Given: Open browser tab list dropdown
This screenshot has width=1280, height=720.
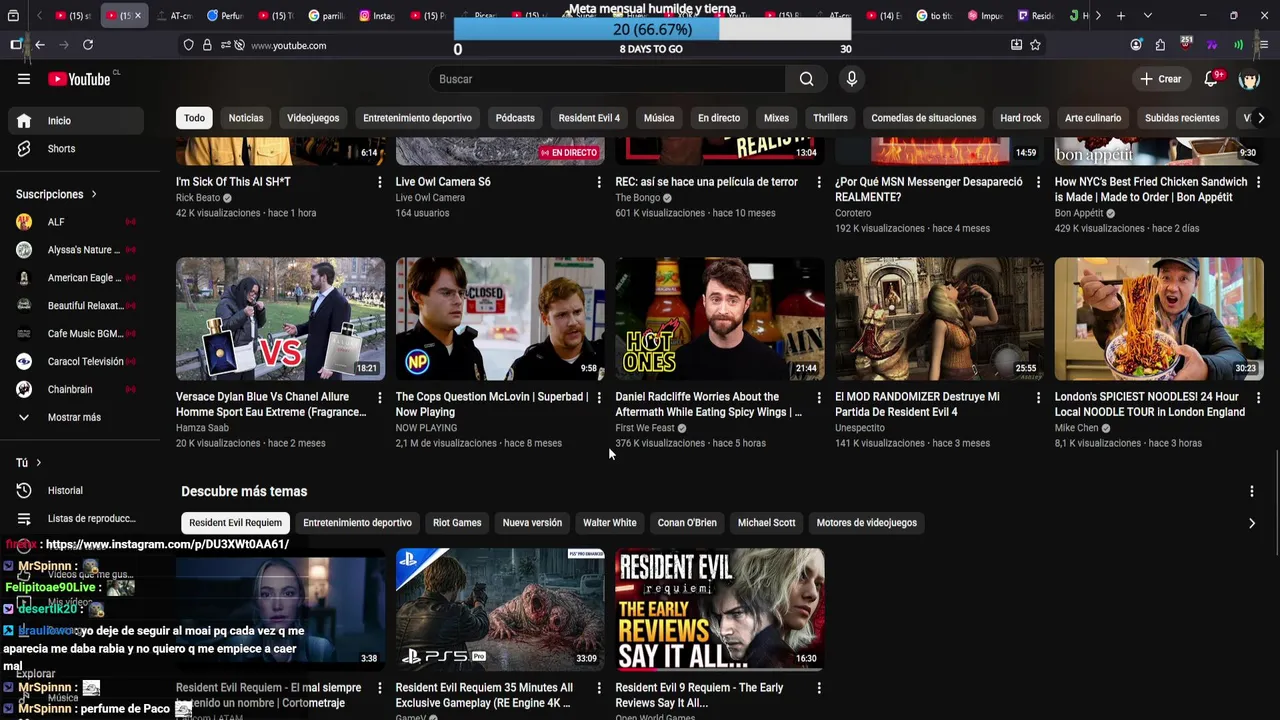Looking at the screenshot, I should pyautogui.click(x=1147, y=16).
